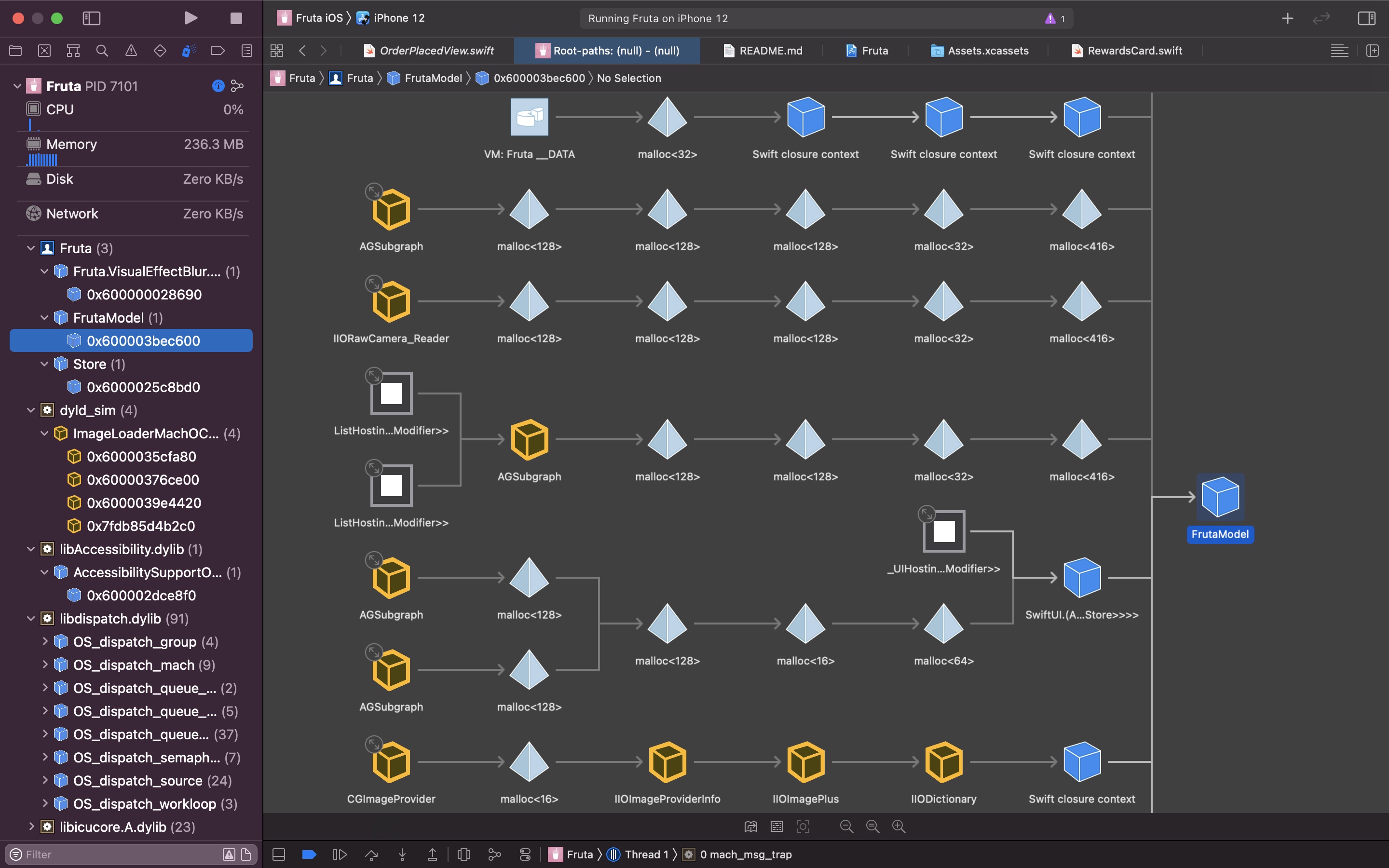This screenshot has height=868, width=1389.
Task: Click the code review arrows icon
Action: pyautogui.click(x=1321, y=18)
